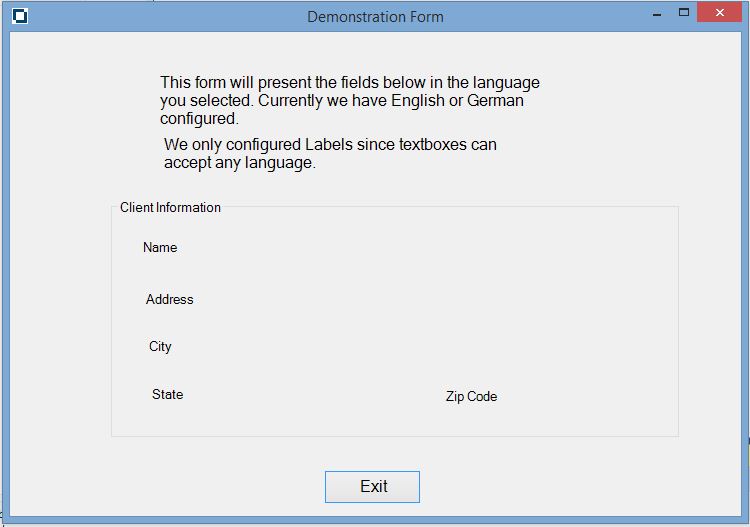This screenshot has height=527, width=750.
Task: Click the application icon in the title bar
Action: pyautogui.click(x=20, y=16)
